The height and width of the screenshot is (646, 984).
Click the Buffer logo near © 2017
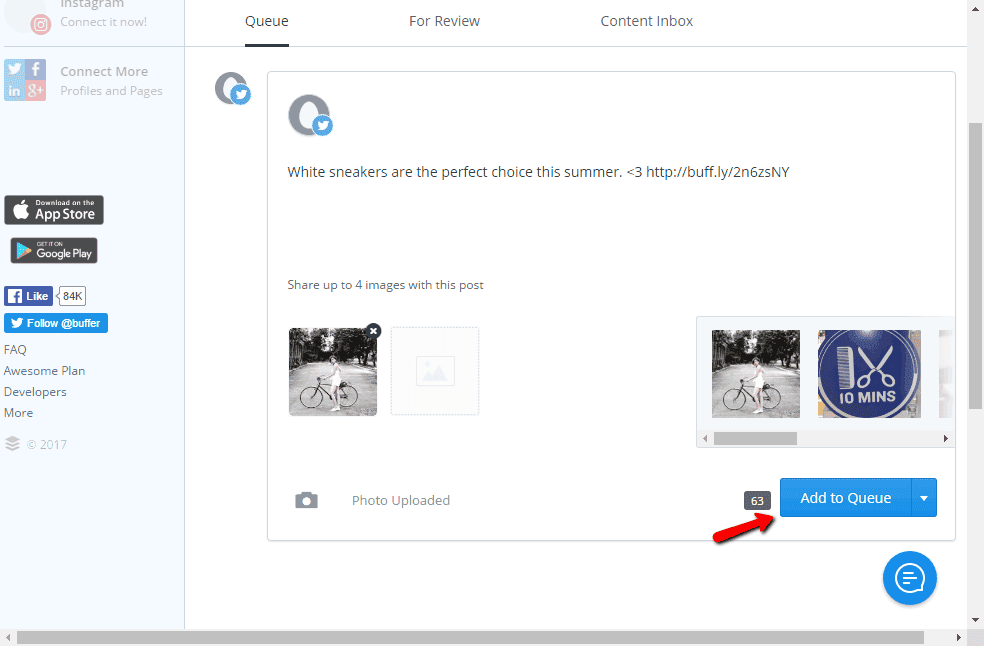pyautogui.click(x=13, y=444)
